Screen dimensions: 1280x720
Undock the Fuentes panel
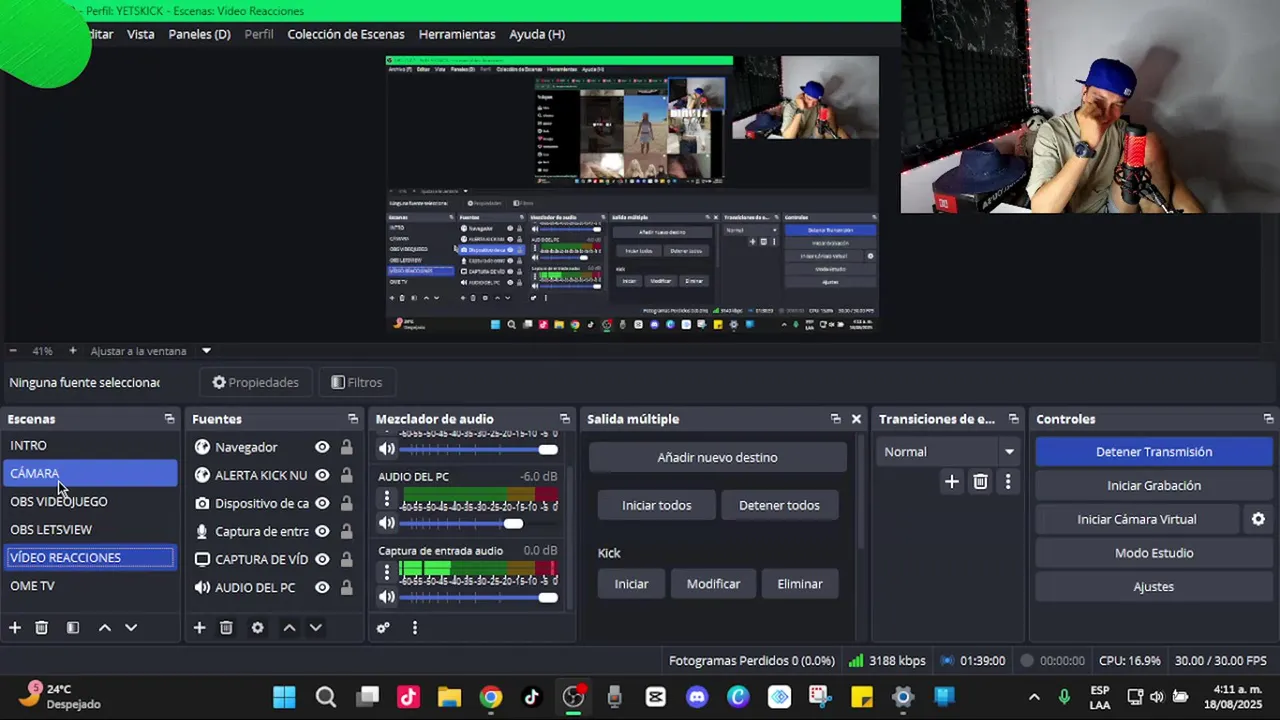pos(353,419)
